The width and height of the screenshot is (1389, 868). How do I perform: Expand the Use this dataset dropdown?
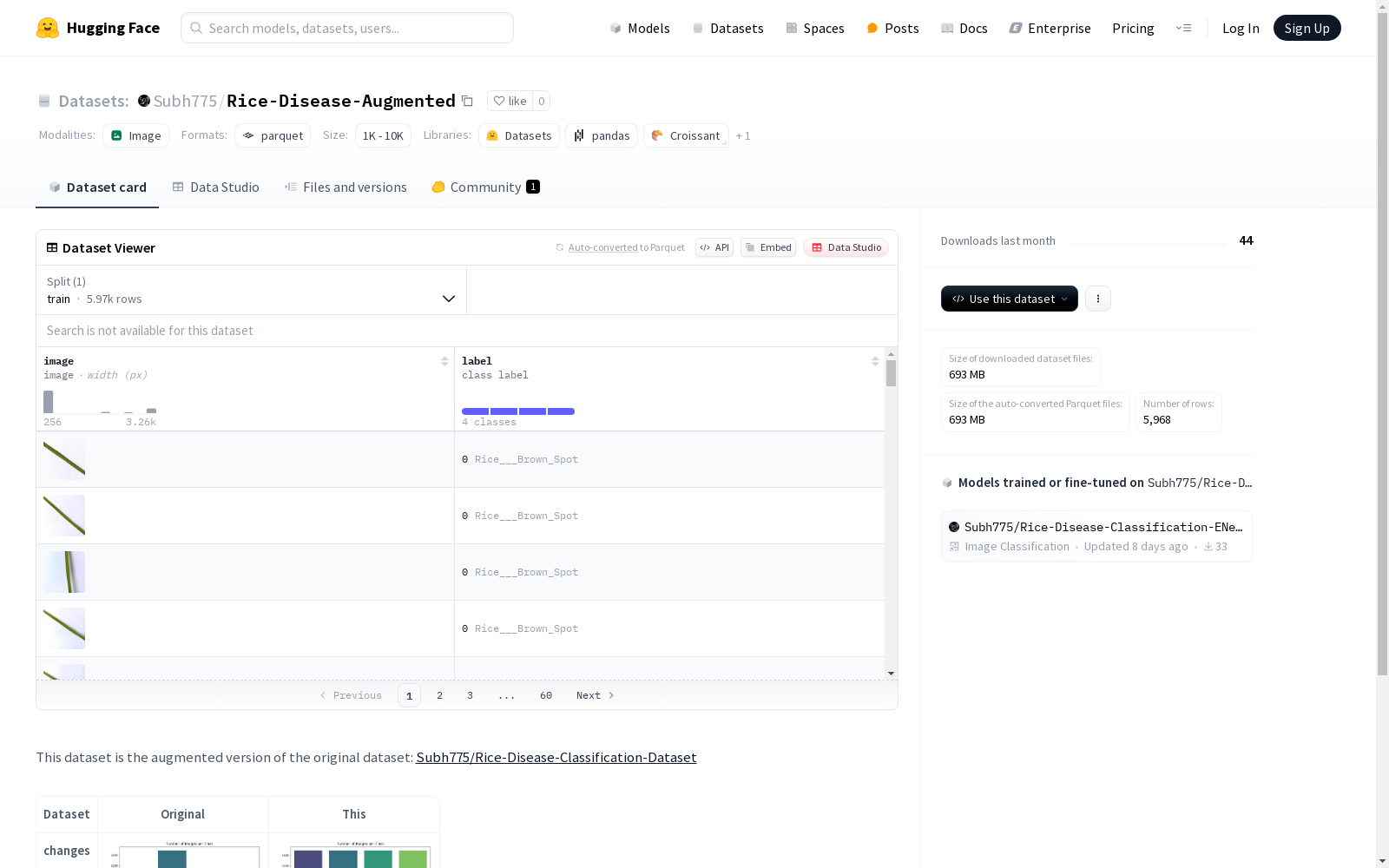1010,299
